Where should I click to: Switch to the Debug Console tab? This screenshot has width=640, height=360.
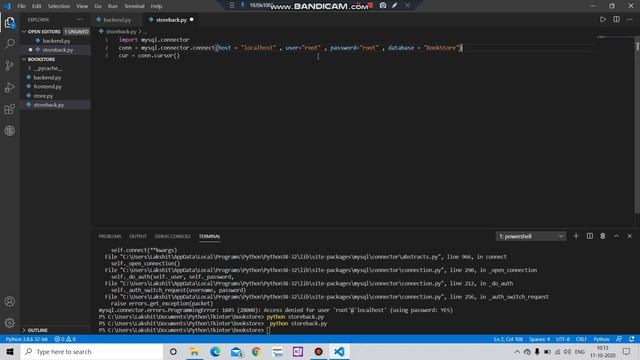click(172, 236)
